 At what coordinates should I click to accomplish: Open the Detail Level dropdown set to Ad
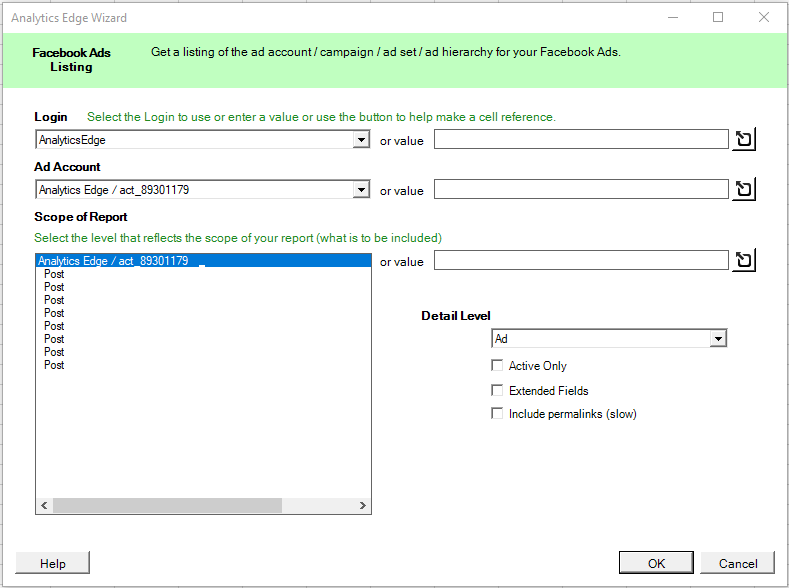click(717, 339)
